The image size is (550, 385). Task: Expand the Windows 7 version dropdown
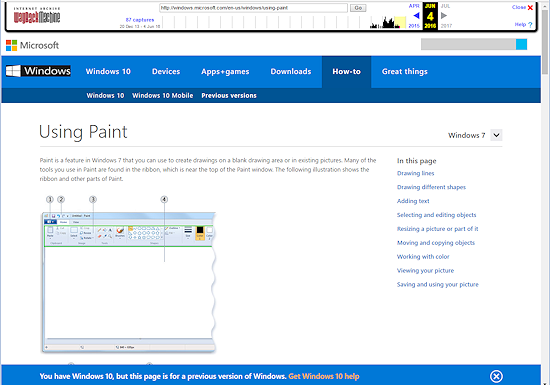pyautogui.click(x=496, y=135)
